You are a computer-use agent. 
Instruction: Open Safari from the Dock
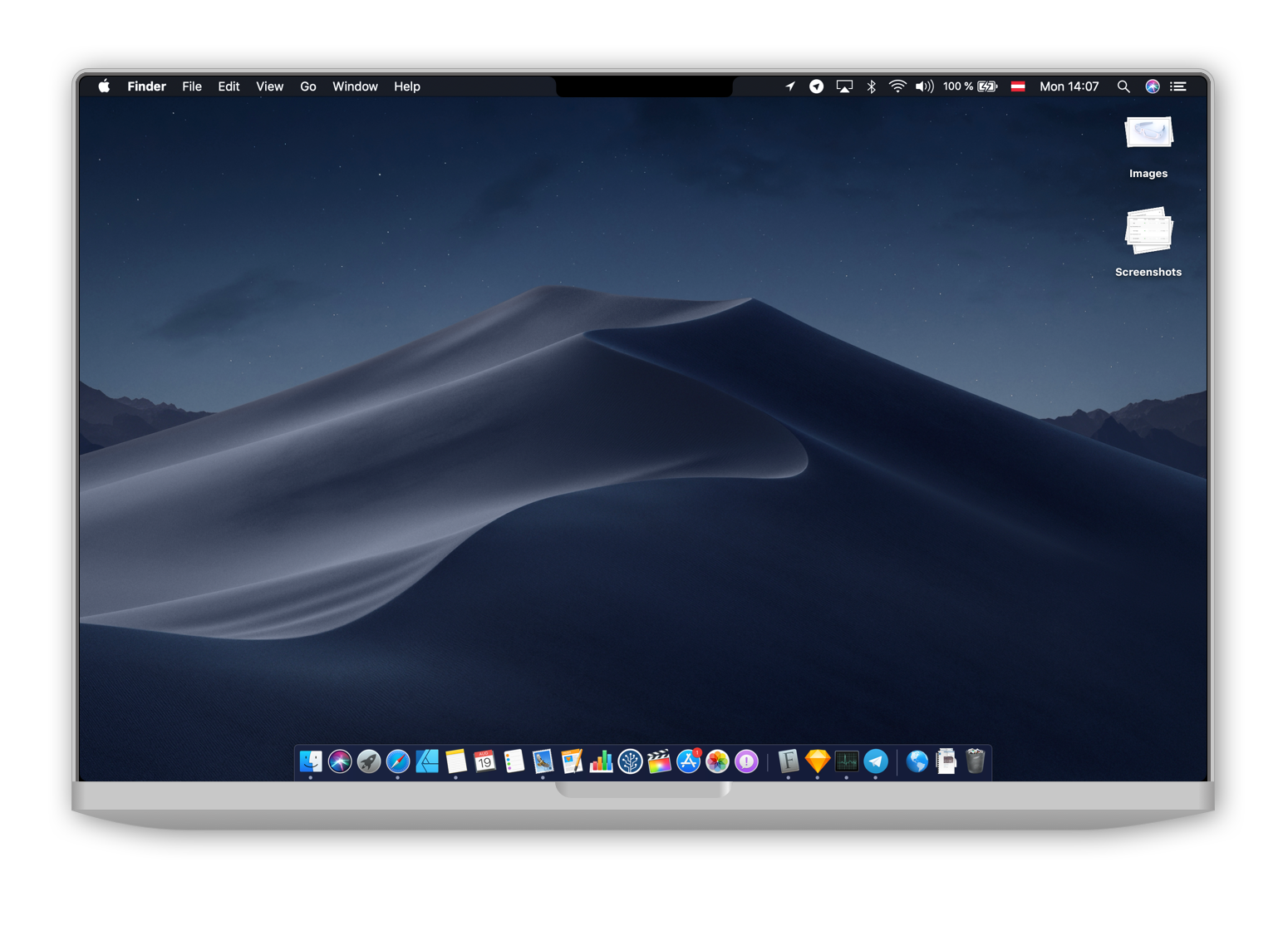point(396,761)
